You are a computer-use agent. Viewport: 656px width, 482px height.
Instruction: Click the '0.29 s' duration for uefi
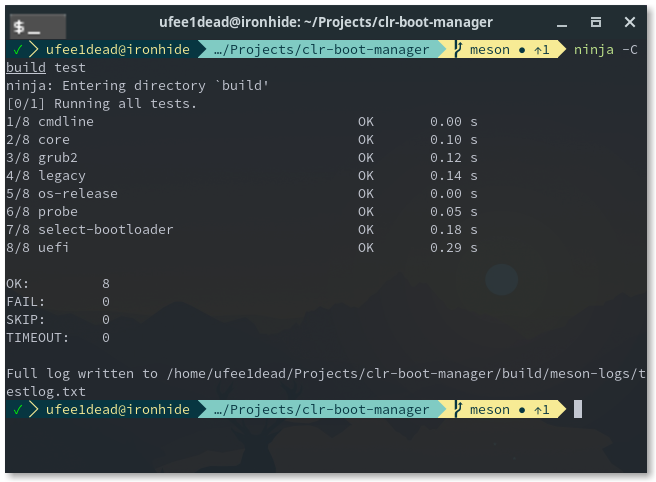454,248
